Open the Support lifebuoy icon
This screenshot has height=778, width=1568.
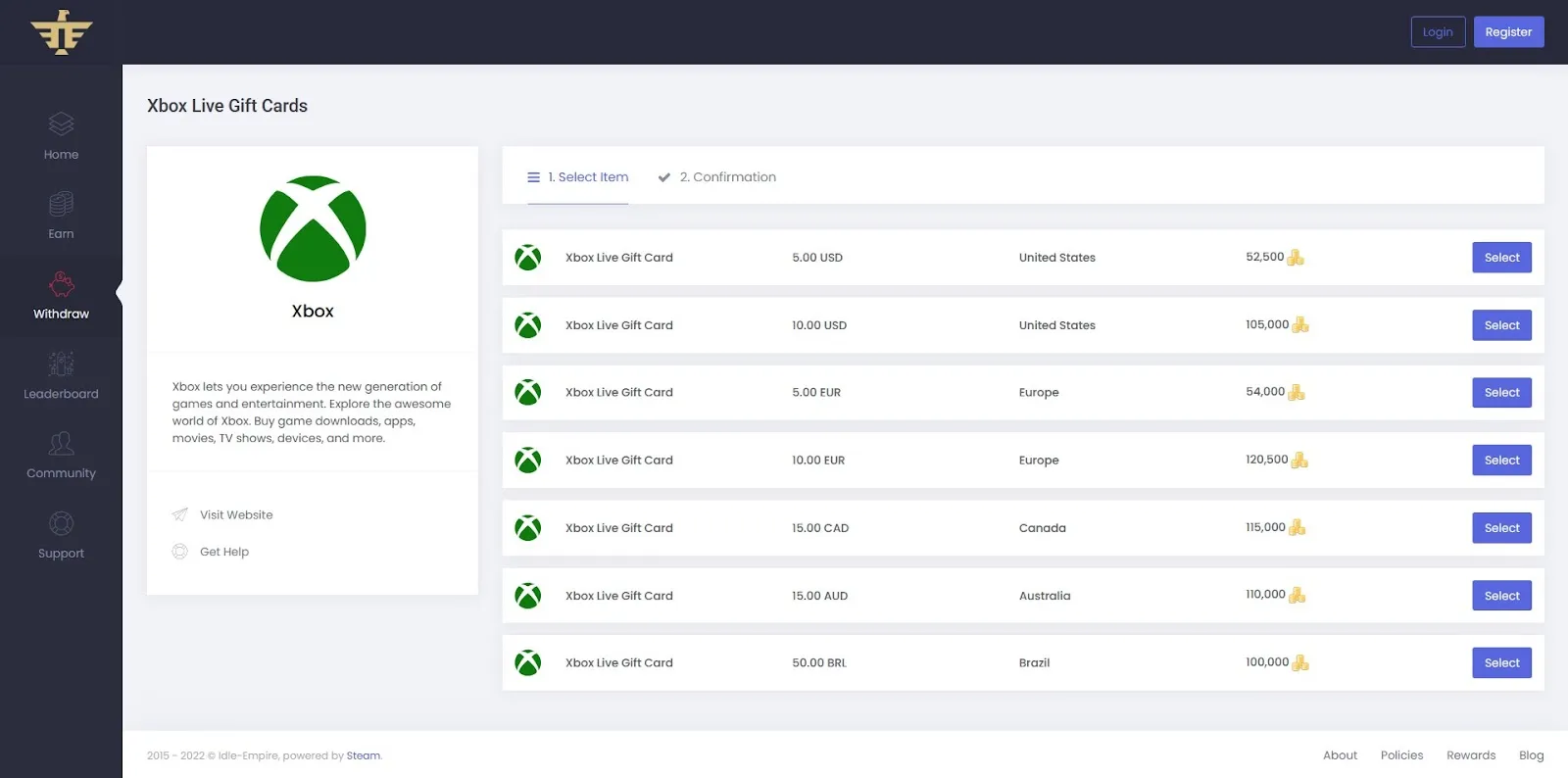61,523
